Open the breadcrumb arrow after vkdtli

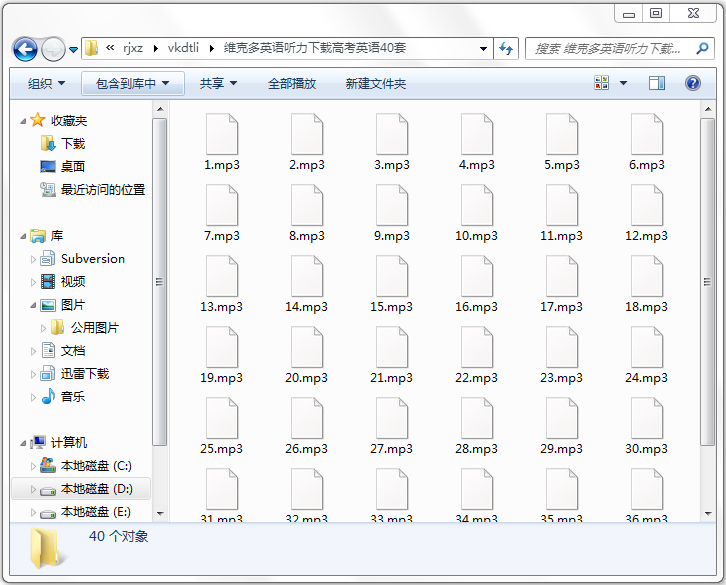212,48
